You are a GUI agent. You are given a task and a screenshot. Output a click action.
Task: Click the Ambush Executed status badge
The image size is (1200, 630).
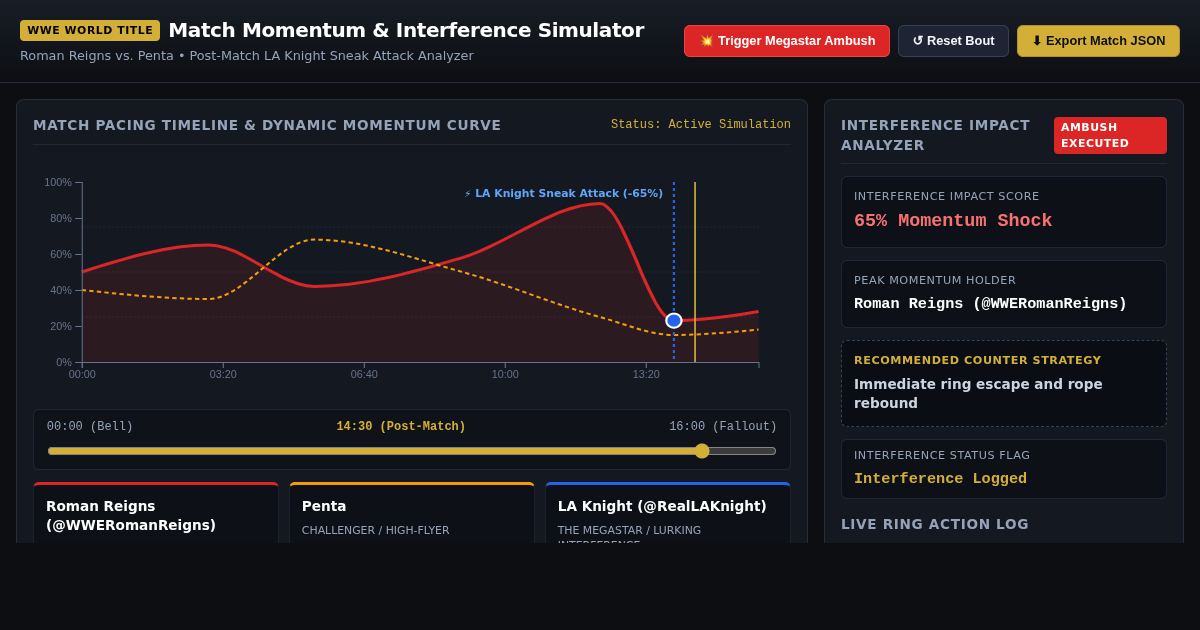(x=1110, y=135)
